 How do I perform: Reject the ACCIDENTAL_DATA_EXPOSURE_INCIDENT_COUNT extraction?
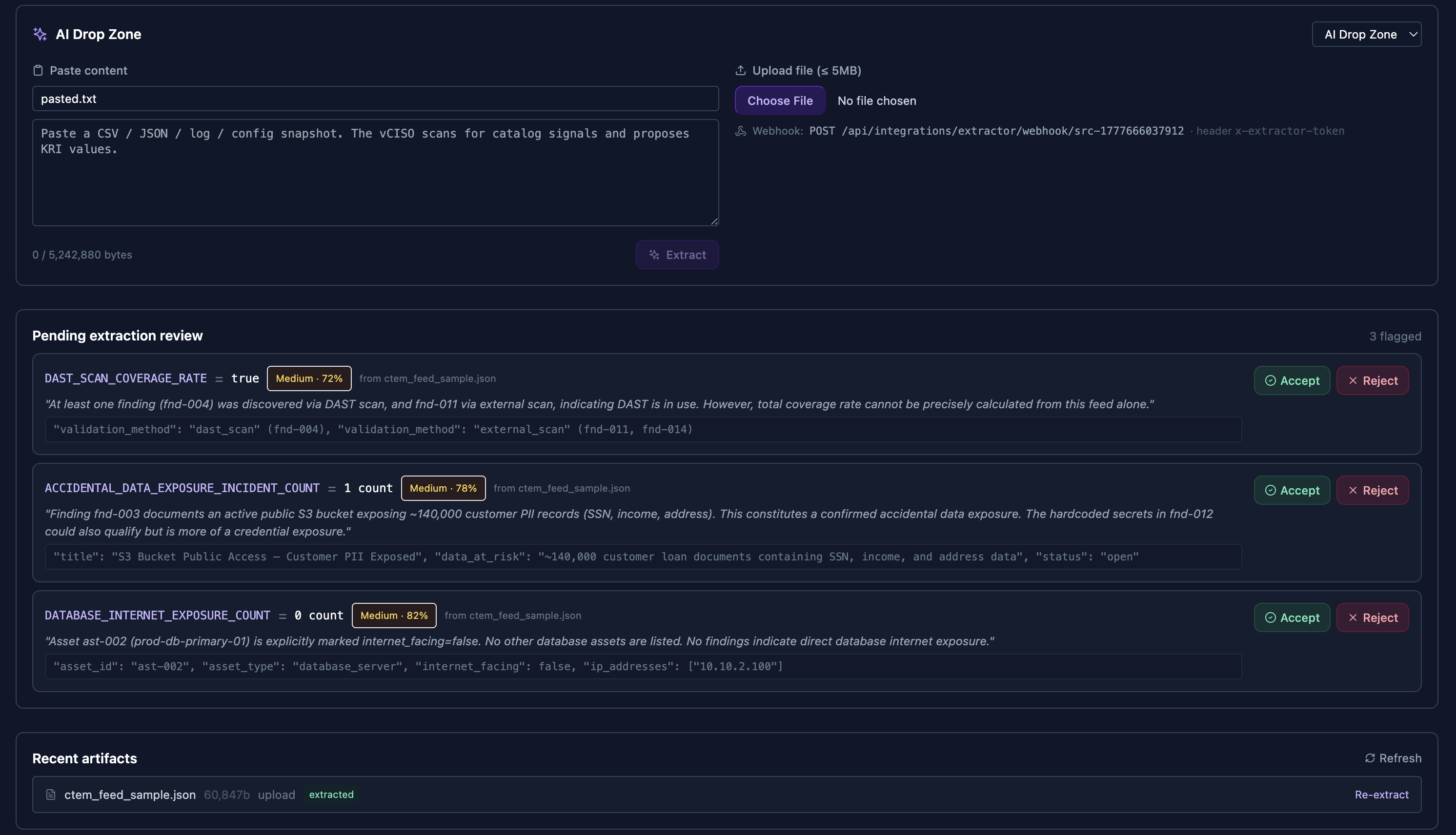point(1372,490)
